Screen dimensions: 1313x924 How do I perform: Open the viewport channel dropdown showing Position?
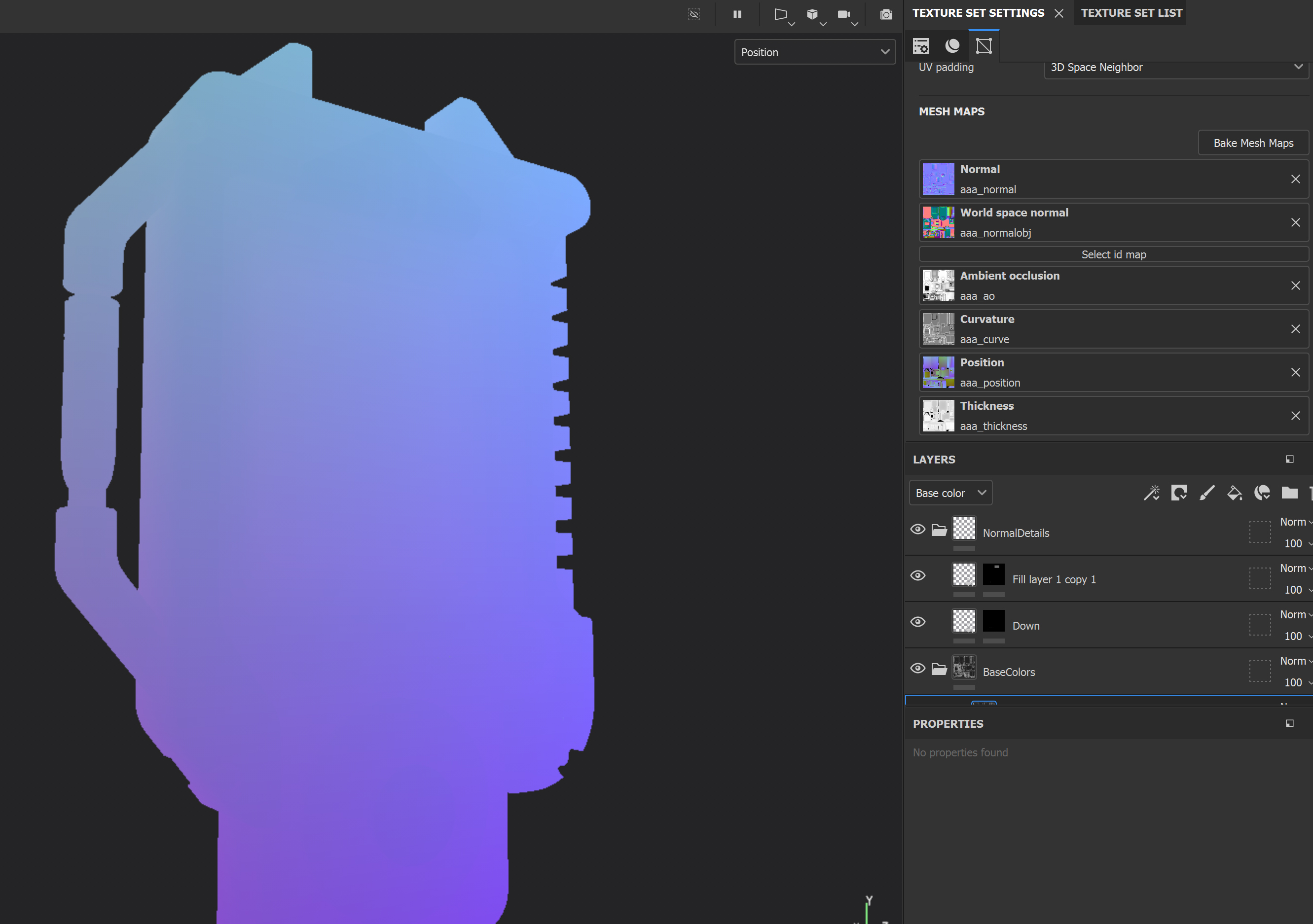[814, 51]
